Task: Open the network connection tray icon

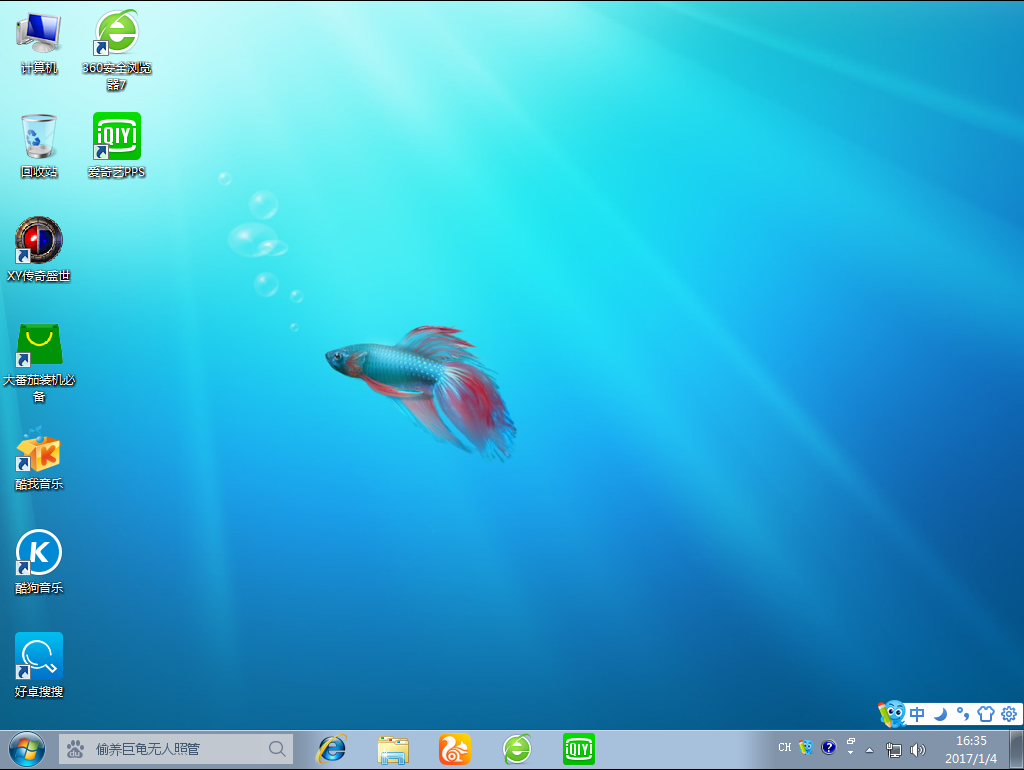Action: [893, 750]
